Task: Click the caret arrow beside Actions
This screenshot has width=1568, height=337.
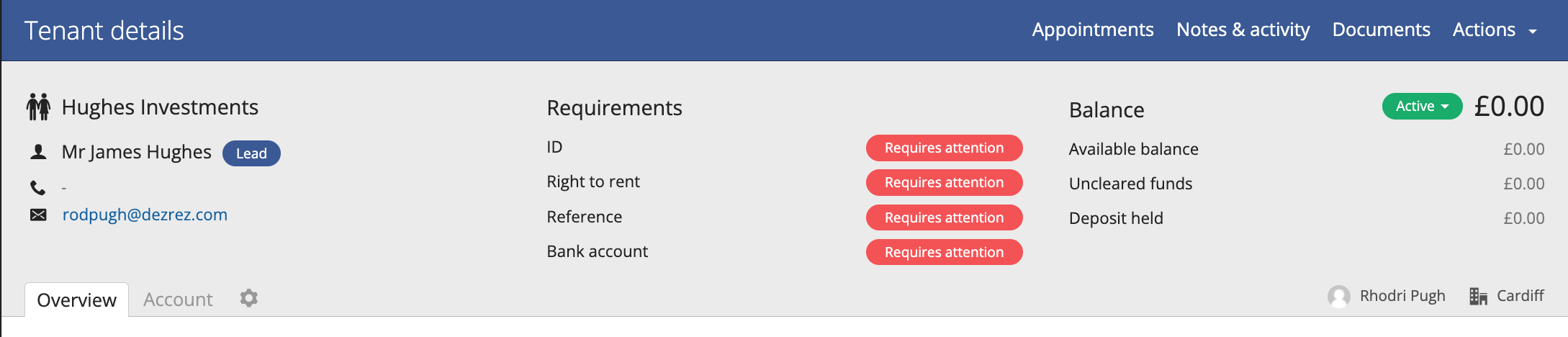Action: click(x=1532, y=32)
